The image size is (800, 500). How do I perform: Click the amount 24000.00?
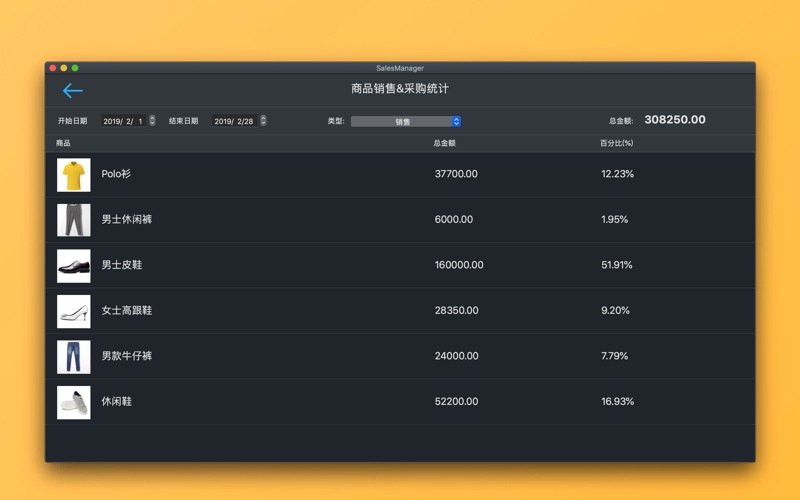click(x=456, y=356)
